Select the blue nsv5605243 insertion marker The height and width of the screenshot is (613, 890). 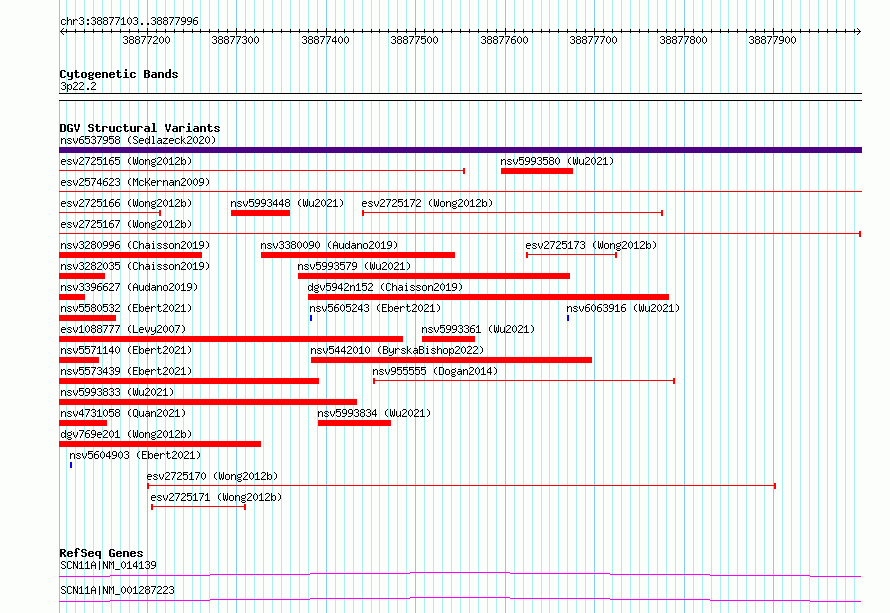pyautogui.click(x=311, y=318)
